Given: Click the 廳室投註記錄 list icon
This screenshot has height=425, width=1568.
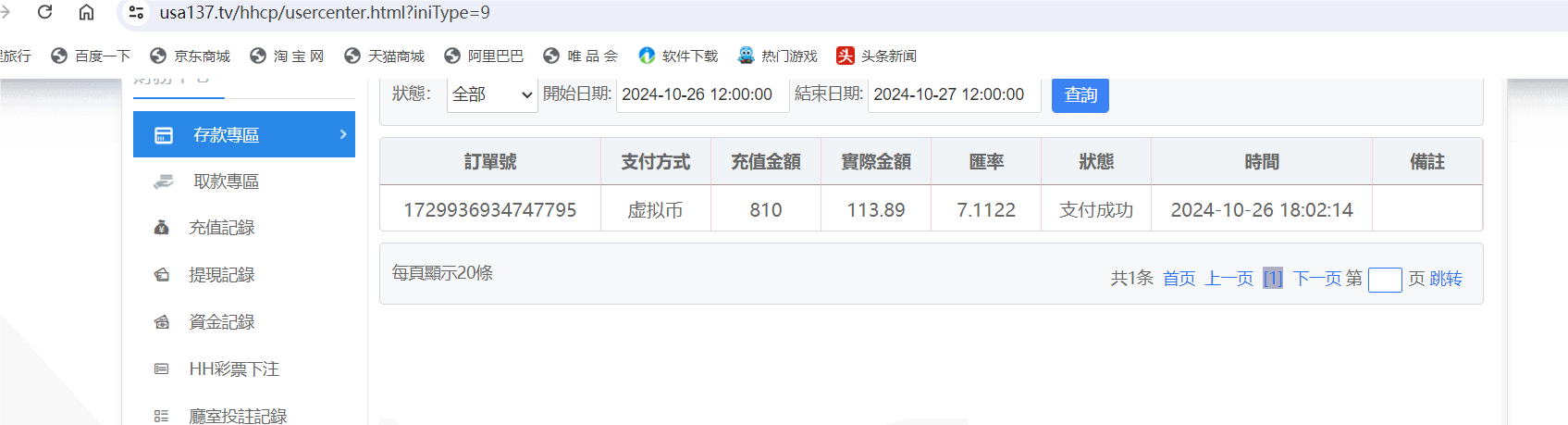Looking at the screenshot, I should click(x=161, y=417).
